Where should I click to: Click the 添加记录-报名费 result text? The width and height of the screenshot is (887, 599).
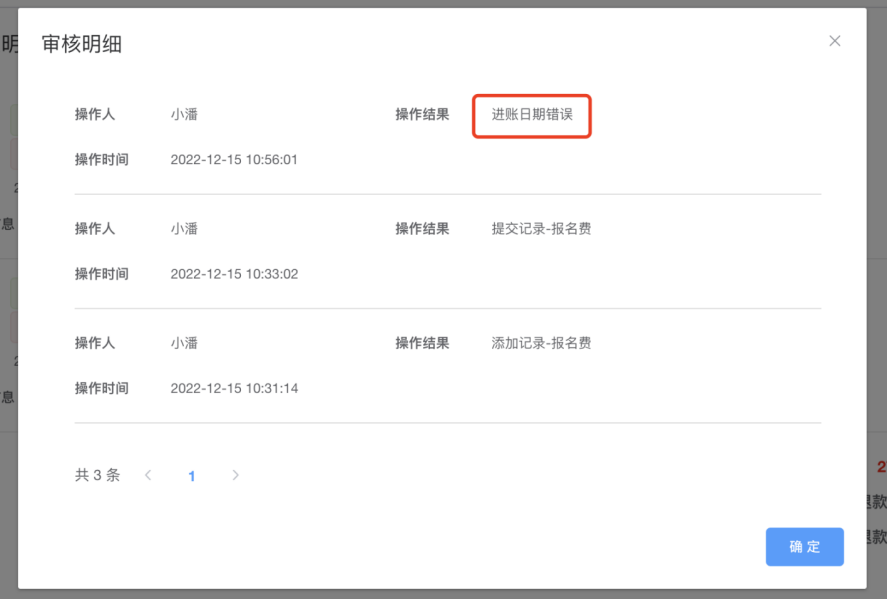pyautogui.click(x=541, y=343)
